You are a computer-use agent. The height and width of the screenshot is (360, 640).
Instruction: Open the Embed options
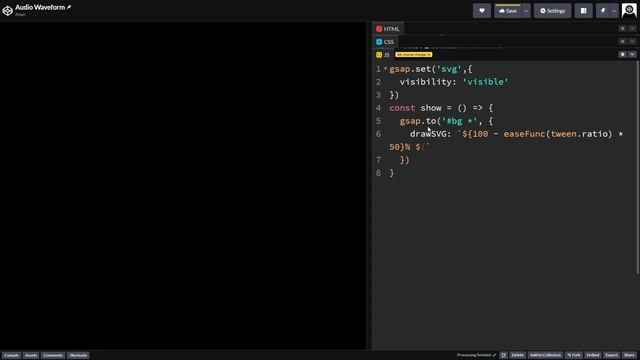[593, 355]
